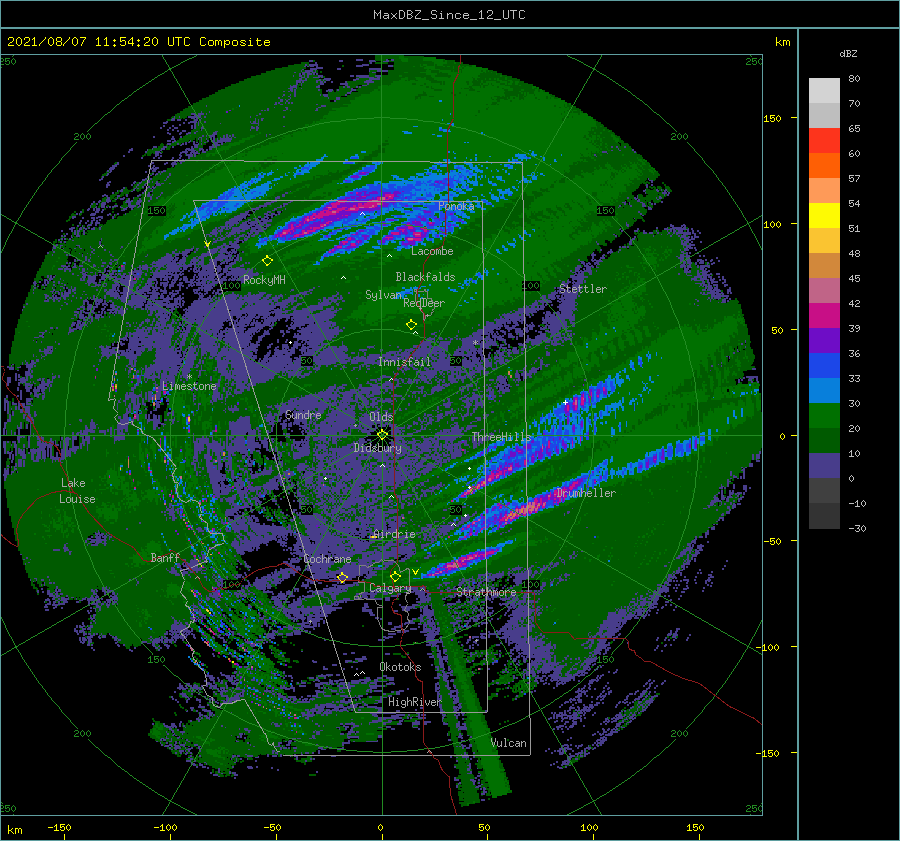Click the yellow station marker below RedDeer
The height and width of the screenshot is (841, 900).
pos(412,325)
